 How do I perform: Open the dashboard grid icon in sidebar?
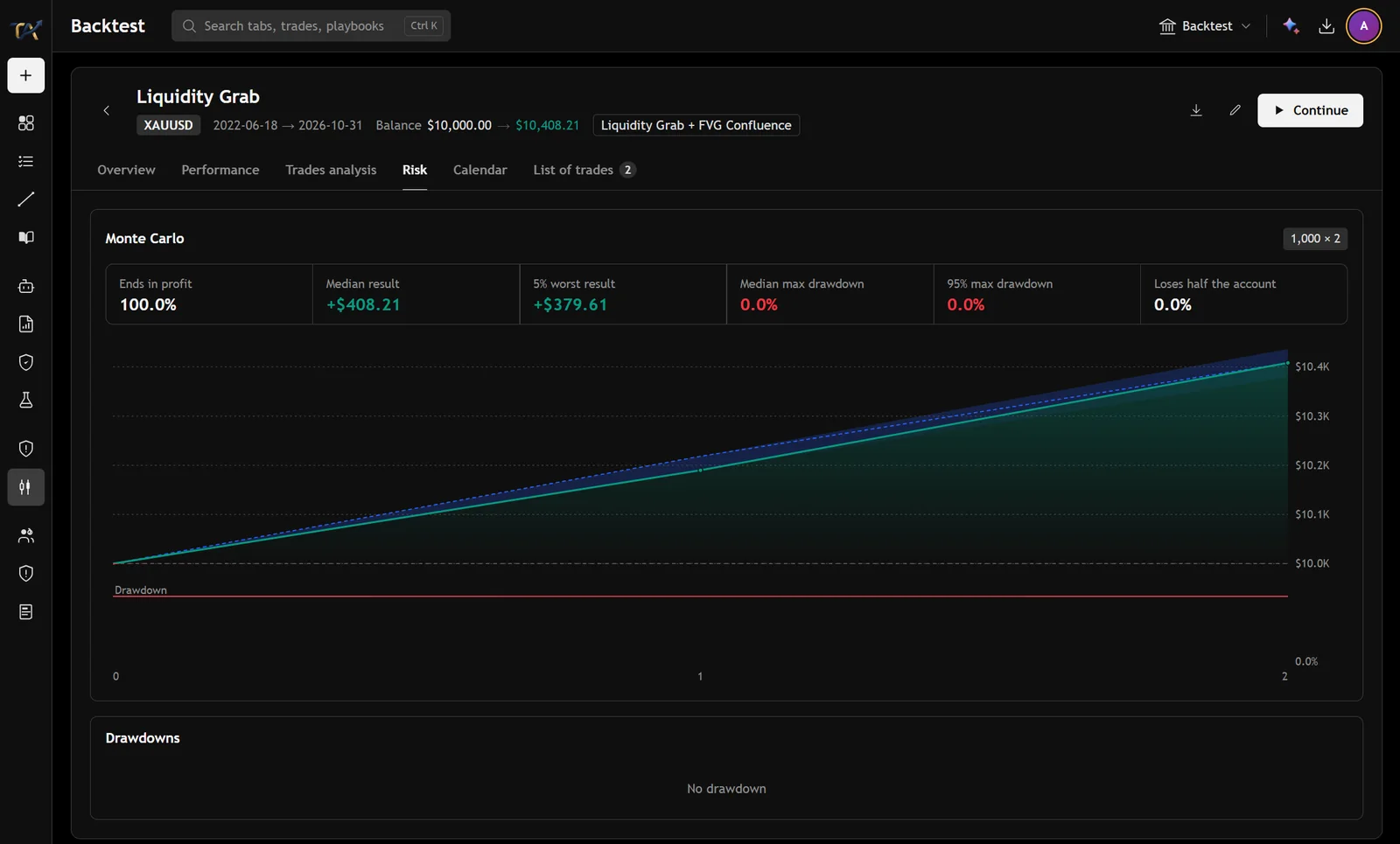26,123
